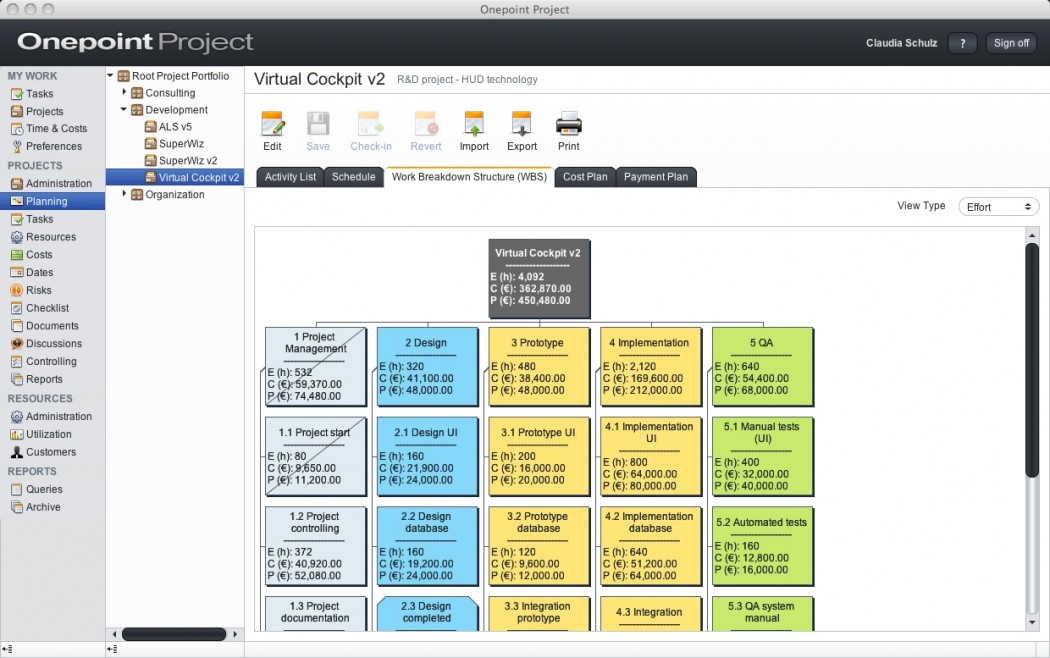Open Utilization under Resources

(48, 434)
